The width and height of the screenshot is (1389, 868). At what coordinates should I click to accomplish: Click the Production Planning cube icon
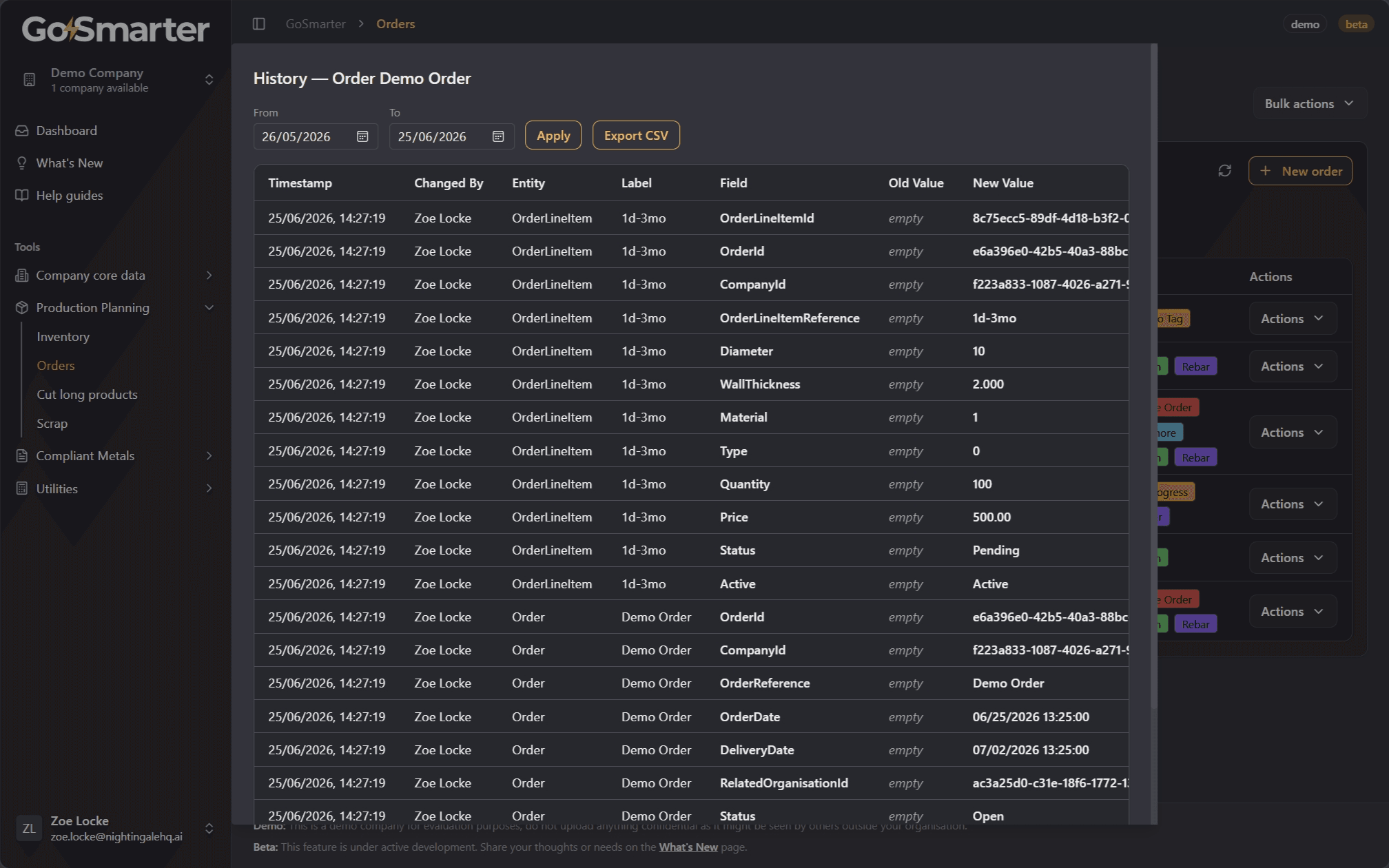[22, 308]
